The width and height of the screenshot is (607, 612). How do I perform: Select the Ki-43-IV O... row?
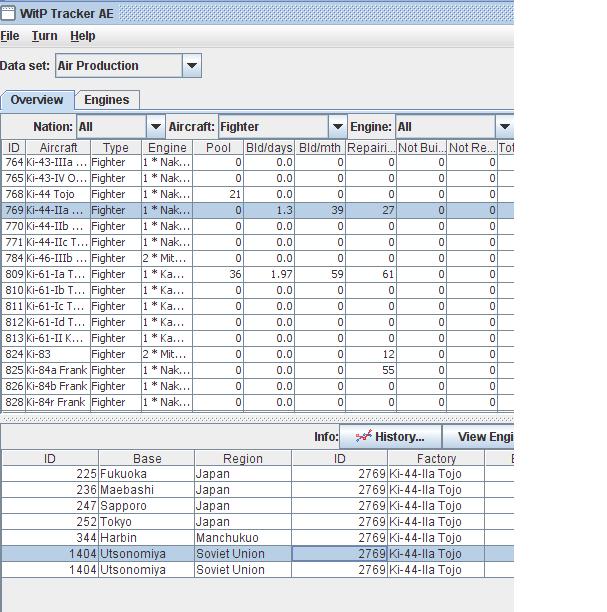[x=257, y=178]
